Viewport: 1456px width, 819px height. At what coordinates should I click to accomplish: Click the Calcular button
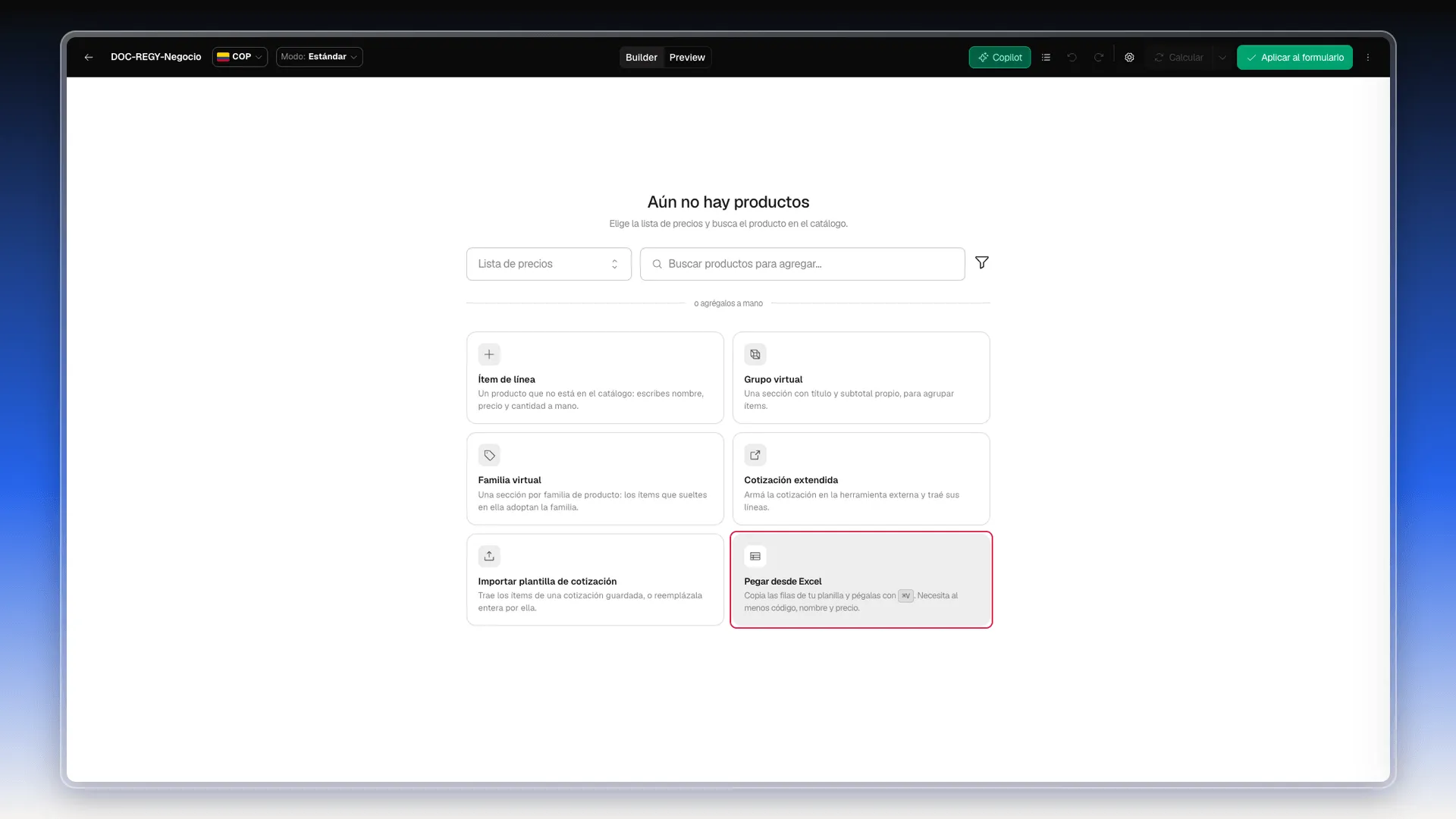[x=1179, y=58]
